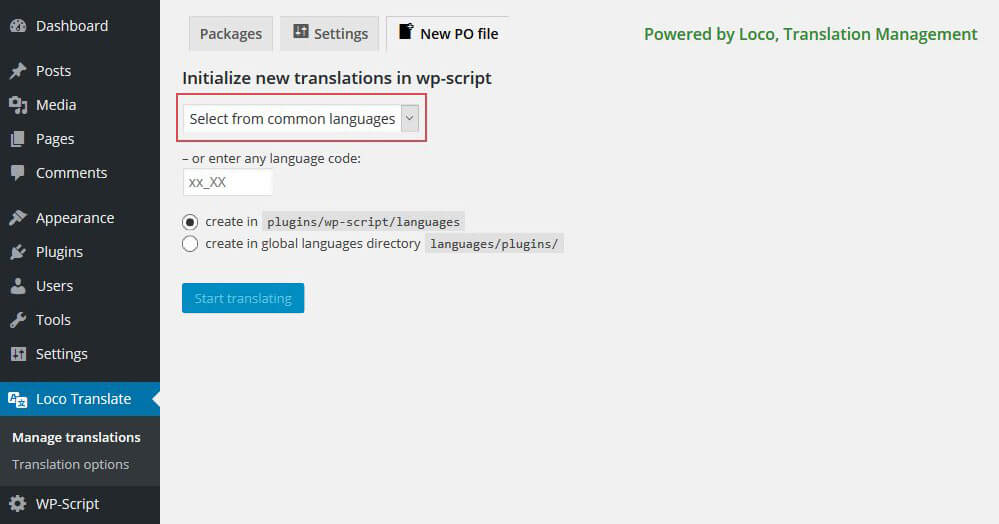
Task: Click the file icon on New PO file tab
Action: (406, 31)
